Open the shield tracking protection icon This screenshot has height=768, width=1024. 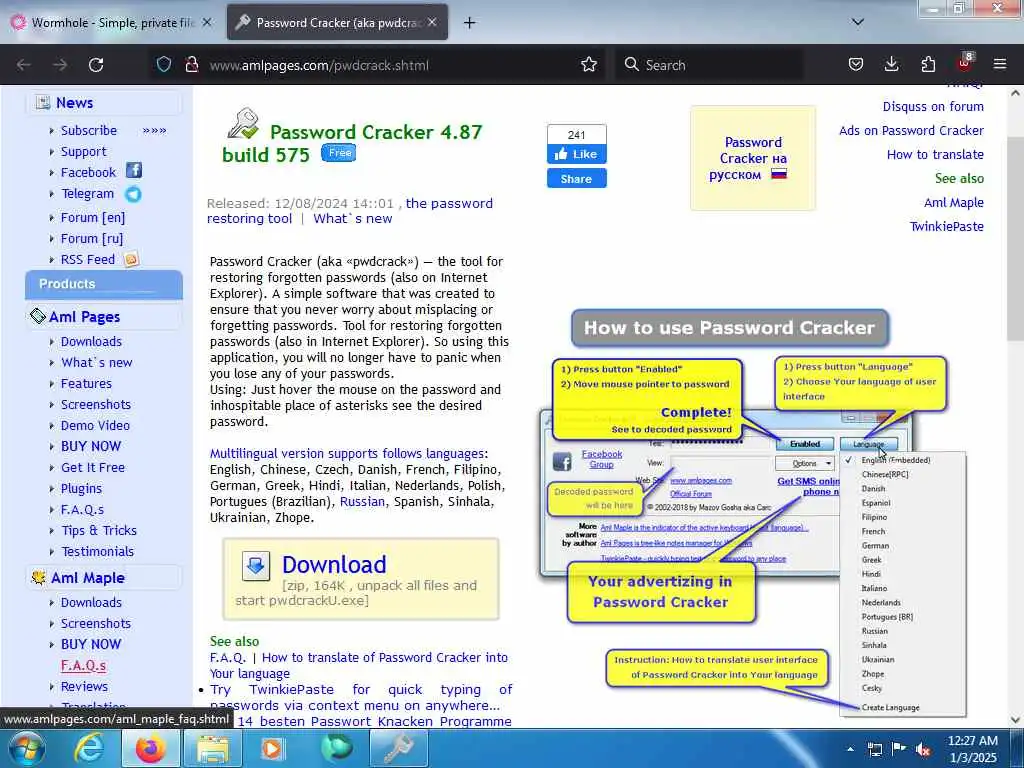(x=164, y=64)
